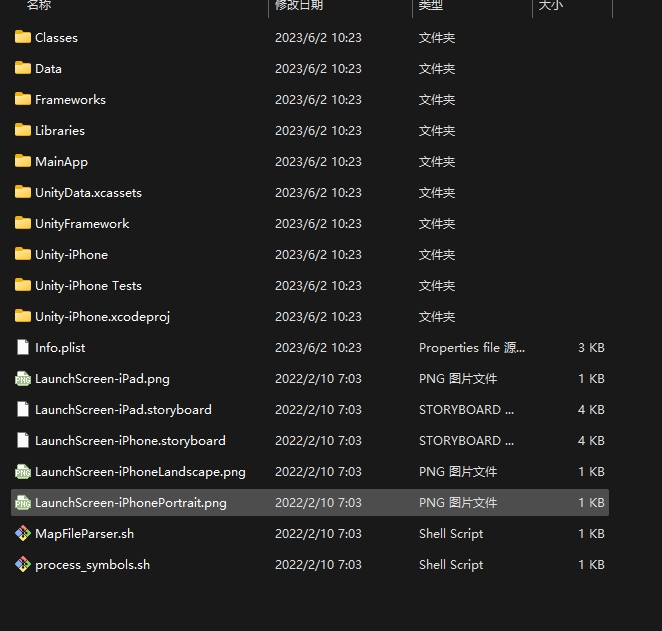The image size is (662, 631).
Task: Select the LaunchScreen-iPhone.storyboard file name
Action: 130,441
